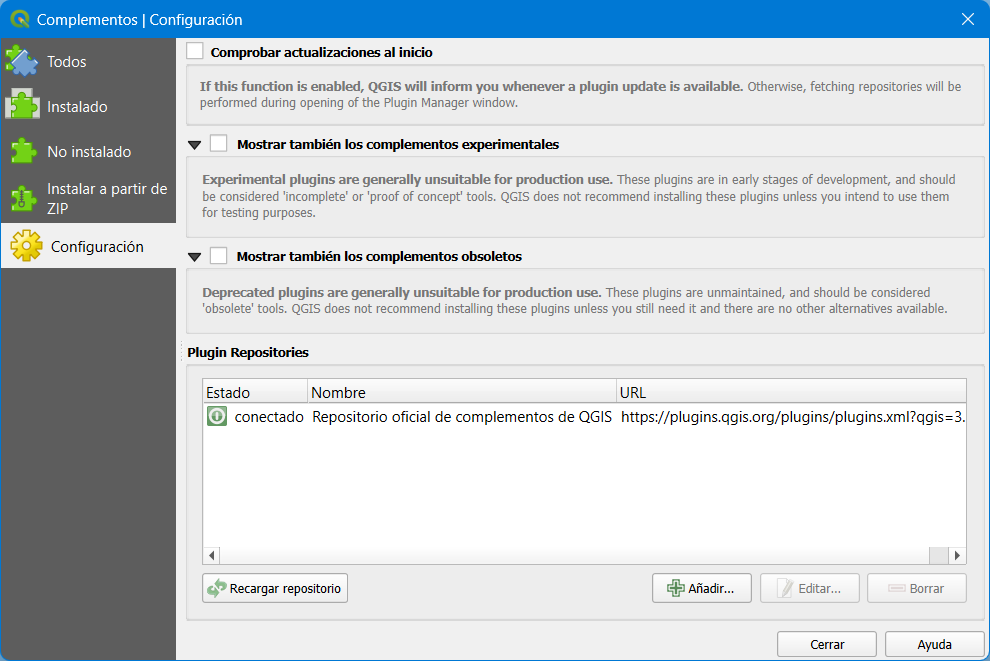Viewport: 990px width, 661px height.
Task: Click the reload arrows icon on Recargar repositorio
Action: click(217, 588)
